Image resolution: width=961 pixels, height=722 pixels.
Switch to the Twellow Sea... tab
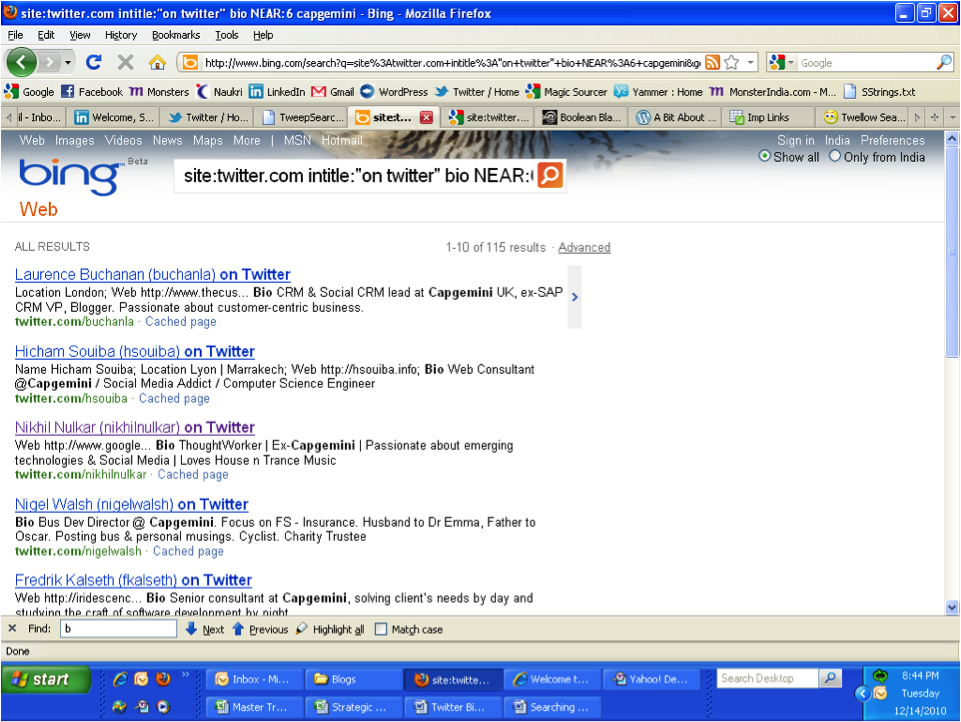click(x=863, y=117)
